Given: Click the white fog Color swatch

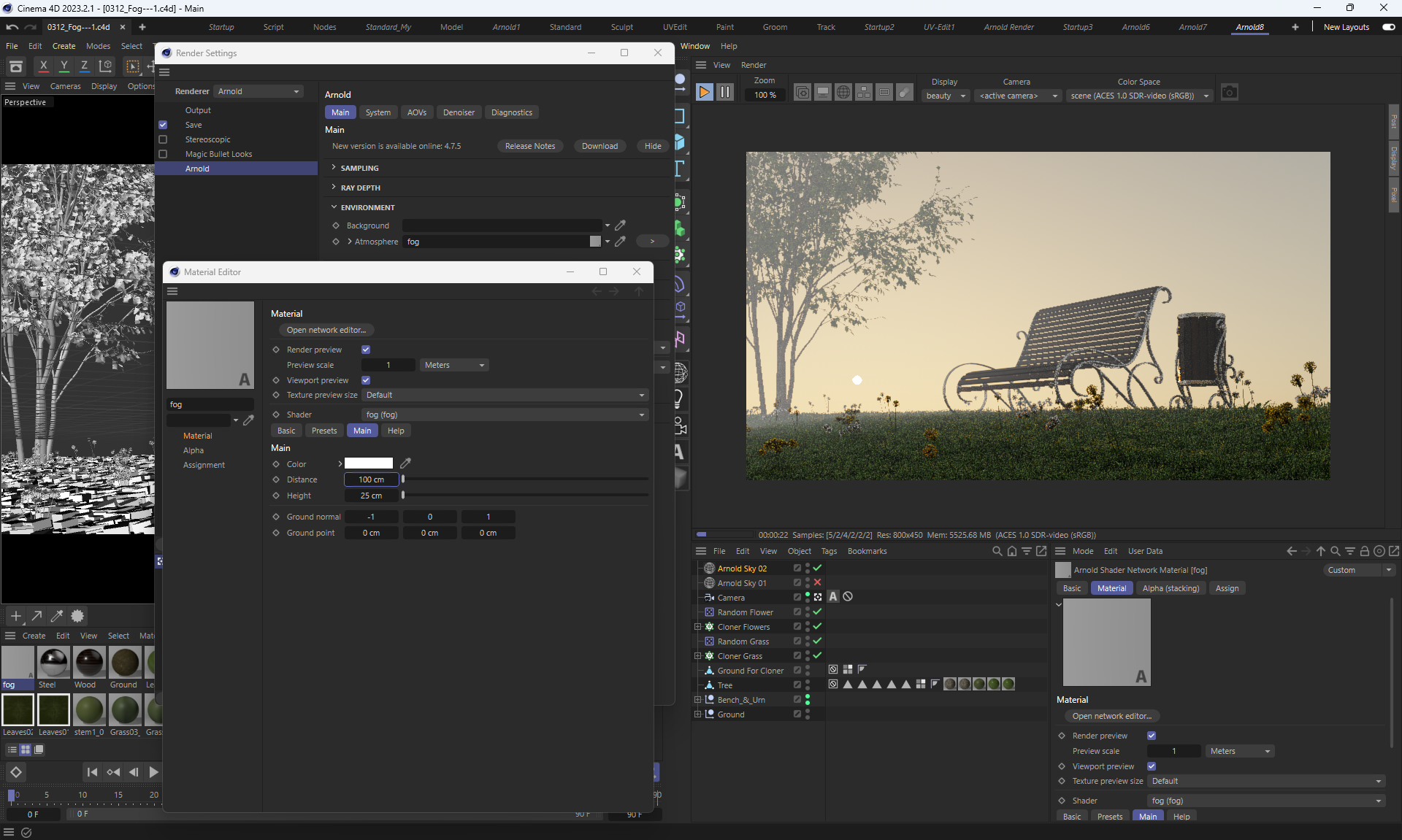Looking at the screenshot, I should point(368,463).
